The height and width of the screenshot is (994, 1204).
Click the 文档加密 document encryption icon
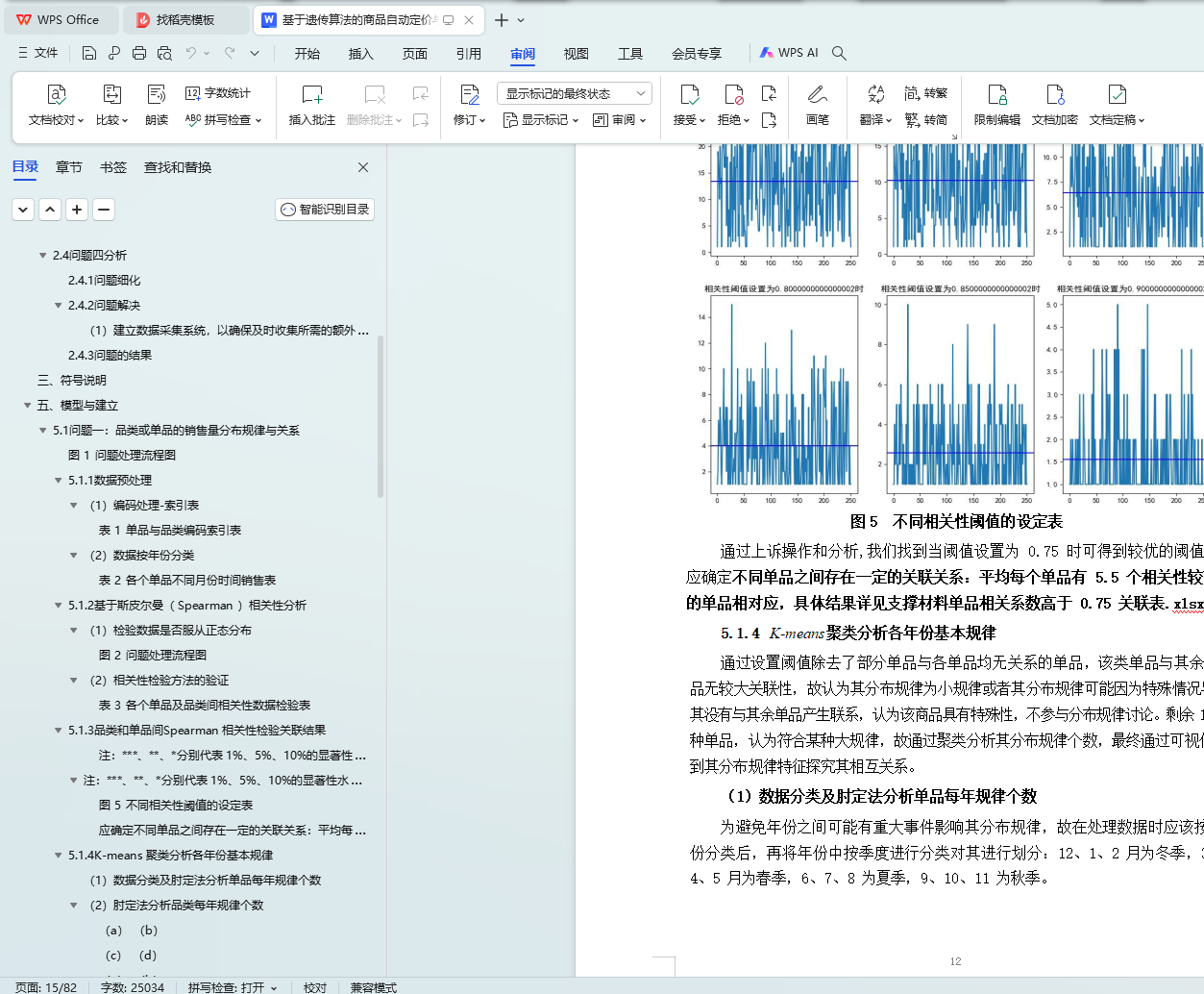pyautogui.click(x=1055, y=94)
